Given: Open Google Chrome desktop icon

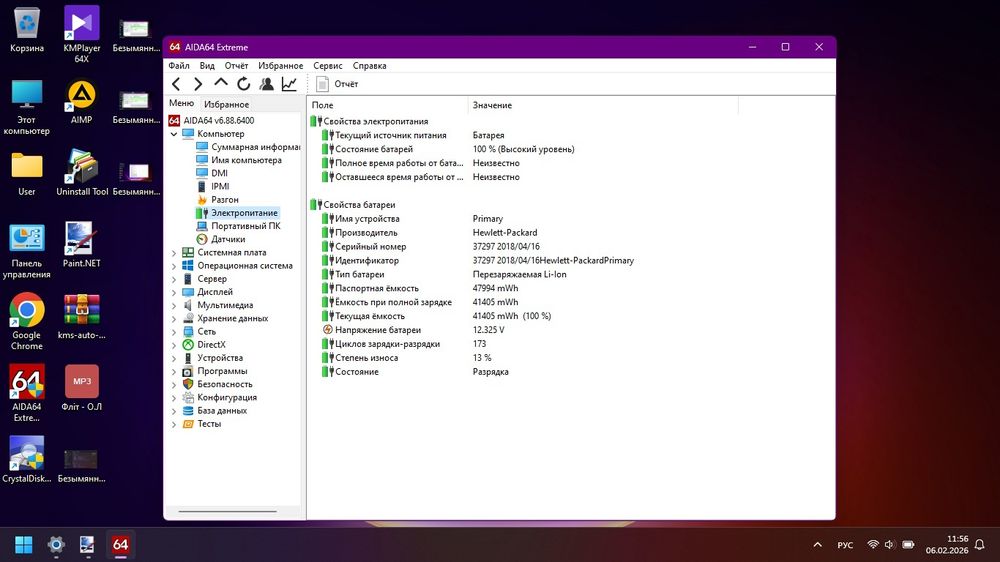Looking at the screenshot, I should pos(27,322).
